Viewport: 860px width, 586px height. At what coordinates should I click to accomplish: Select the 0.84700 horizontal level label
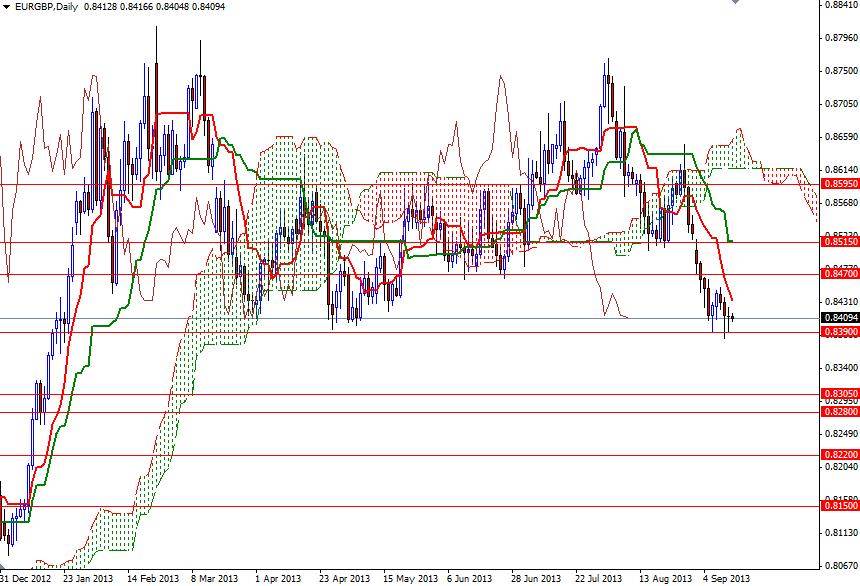click(840, 273)
